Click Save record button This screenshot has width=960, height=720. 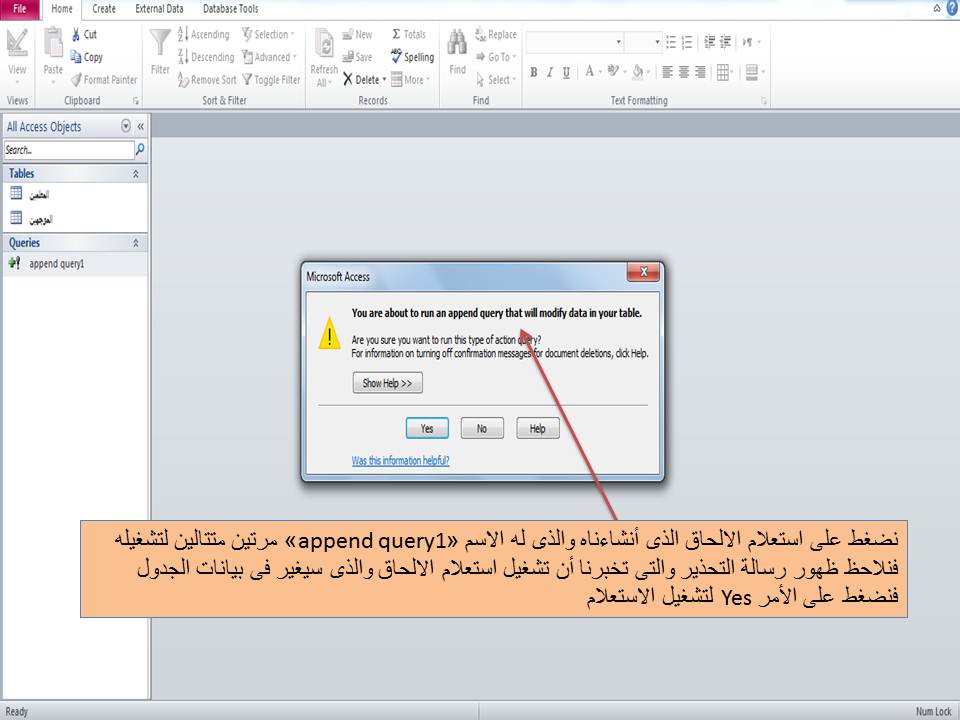point(357,57)
